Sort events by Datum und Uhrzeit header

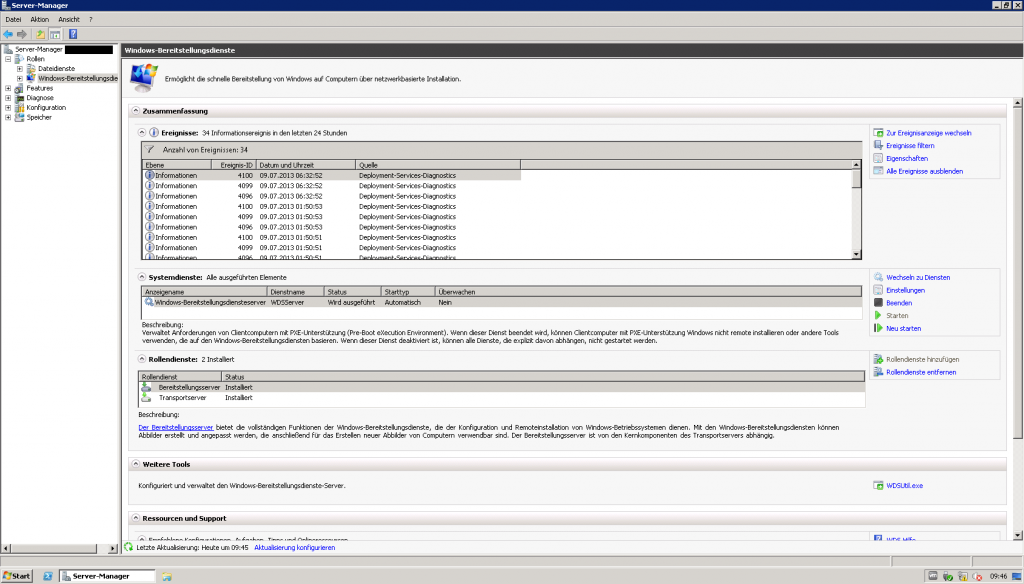click(306, 165)
